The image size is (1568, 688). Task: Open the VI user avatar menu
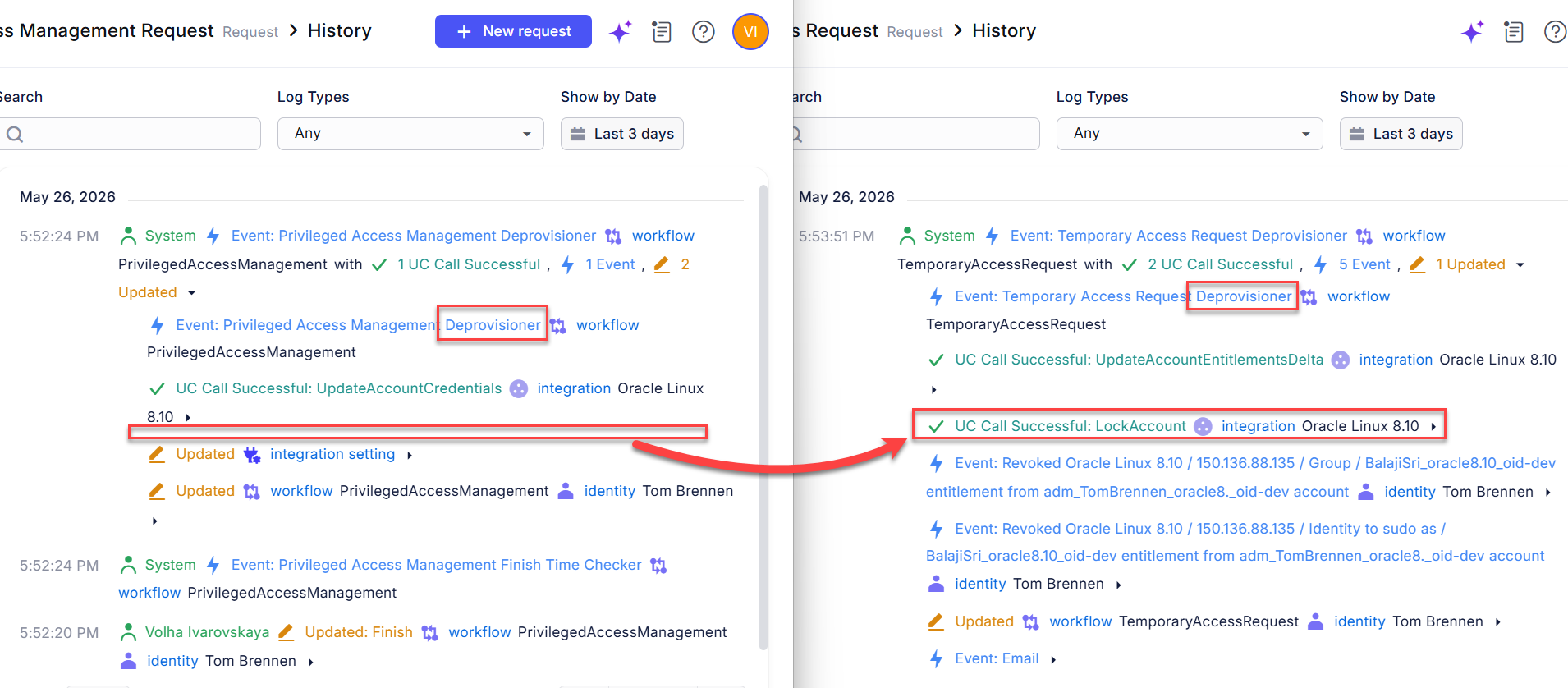tap(750, 32)
